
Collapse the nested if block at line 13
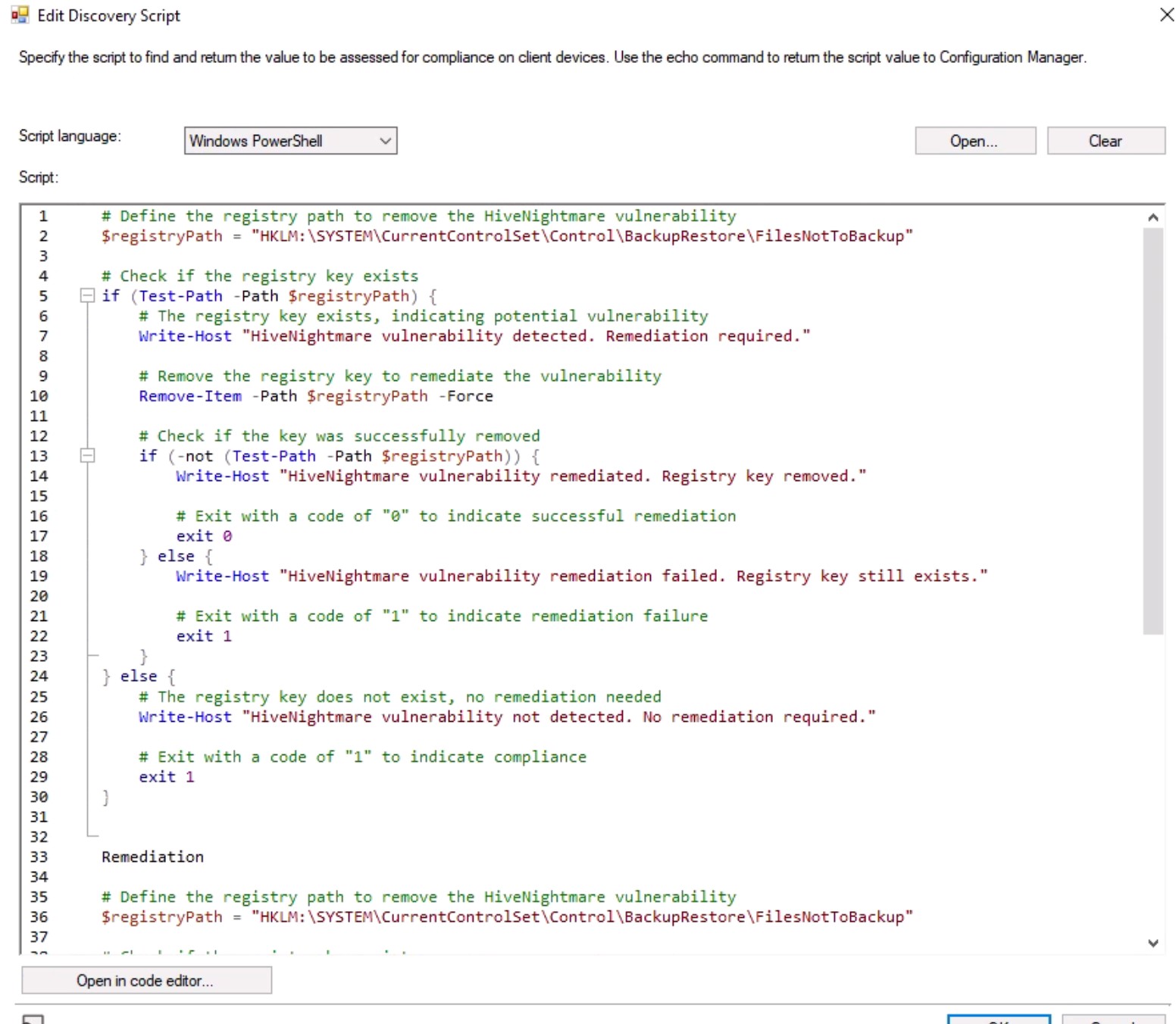[87, 456]
